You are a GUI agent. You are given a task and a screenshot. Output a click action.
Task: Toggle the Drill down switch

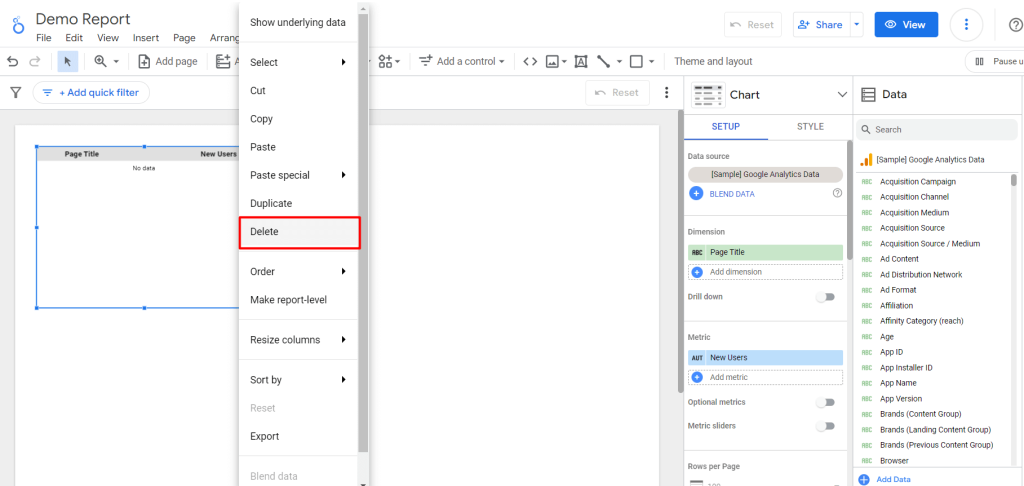coord(826,297)
